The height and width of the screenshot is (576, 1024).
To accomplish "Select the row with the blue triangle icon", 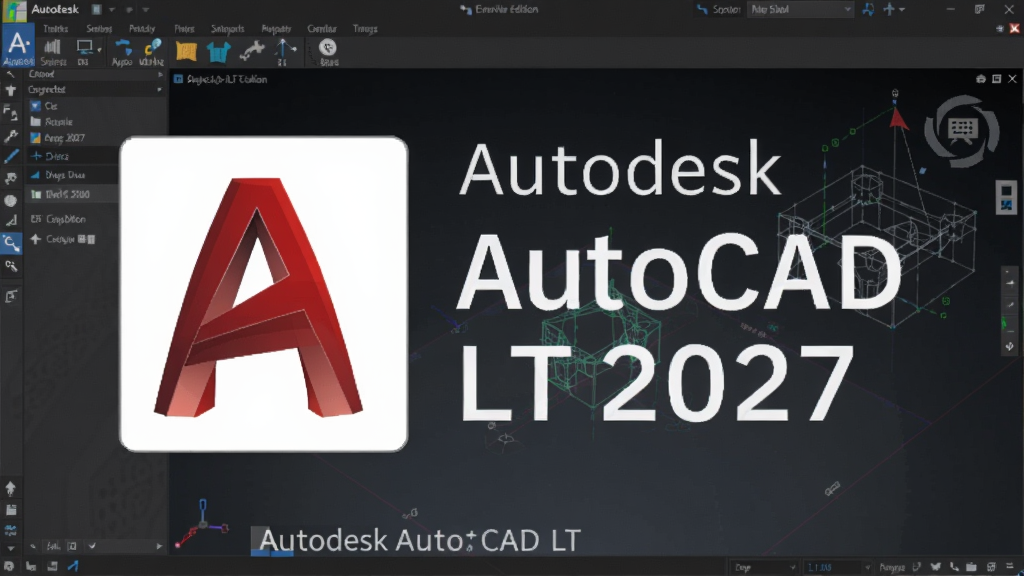I will pyautogui.click(x=72, y=175).
